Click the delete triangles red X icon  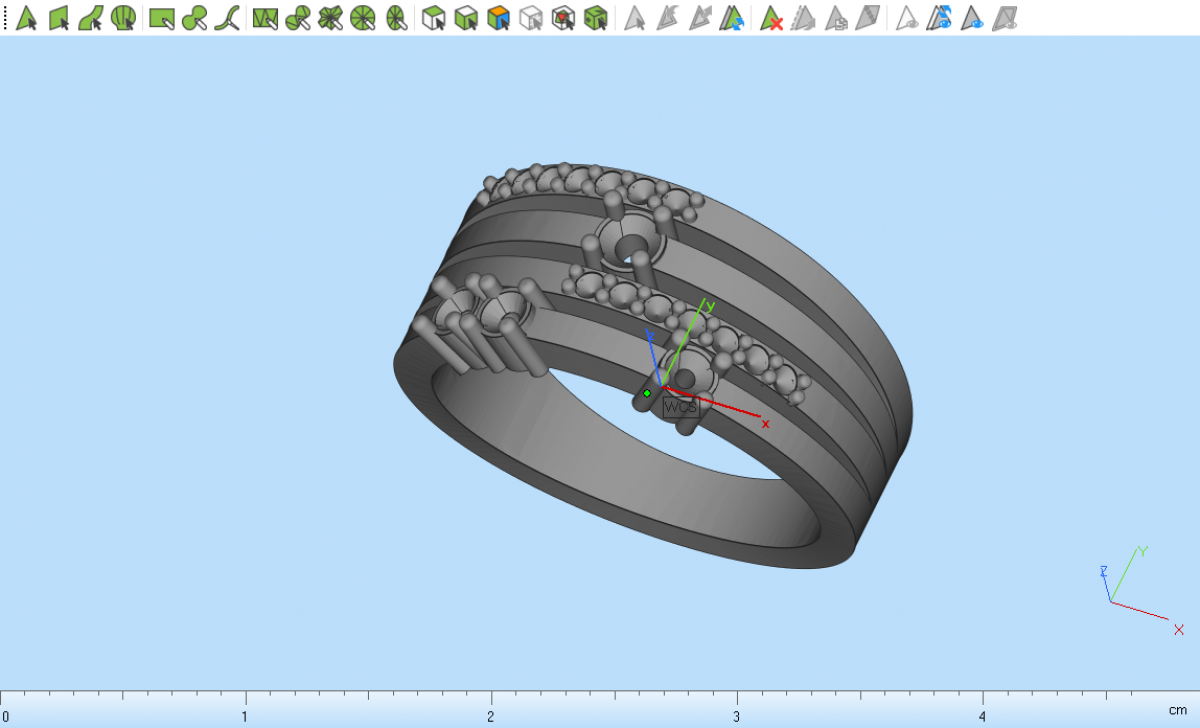point(770,17)
